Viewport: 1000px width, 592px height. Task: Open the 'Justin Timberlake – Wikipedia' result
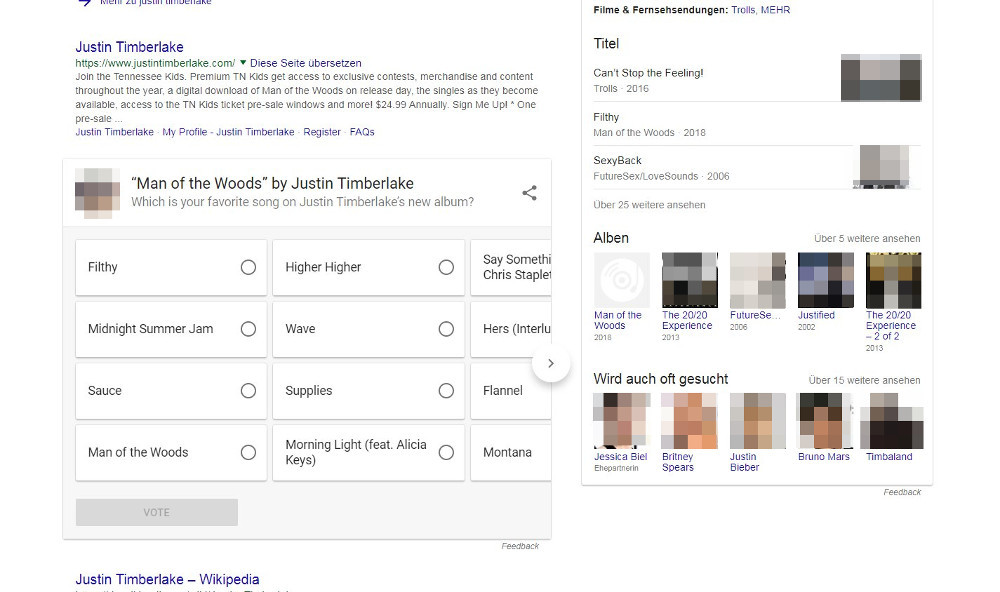[x=167, y=579]
